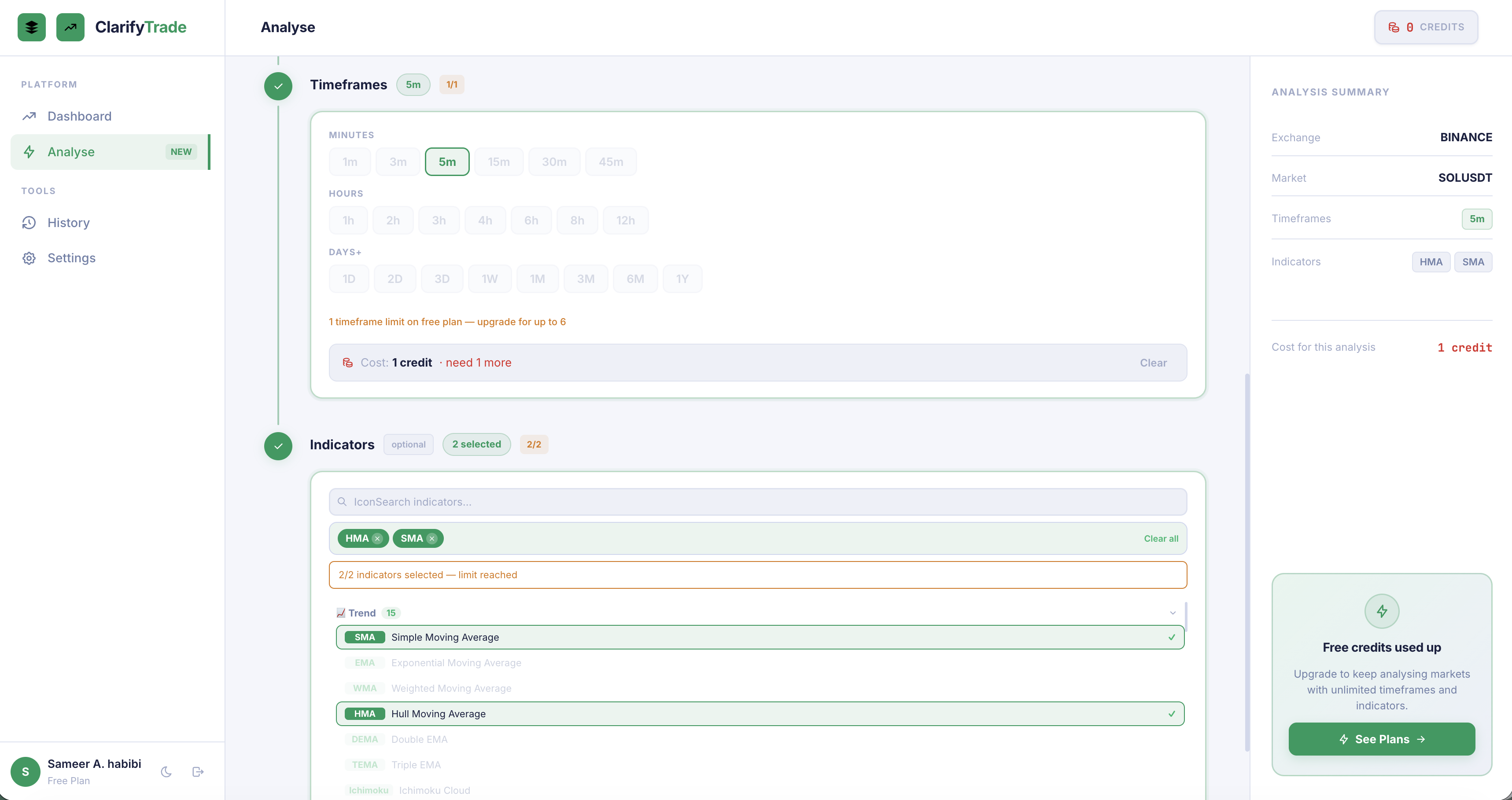Viewport: 1512px width, 800px height.
Task: Click Clear all selected indicators
Action: [1160, 539]
